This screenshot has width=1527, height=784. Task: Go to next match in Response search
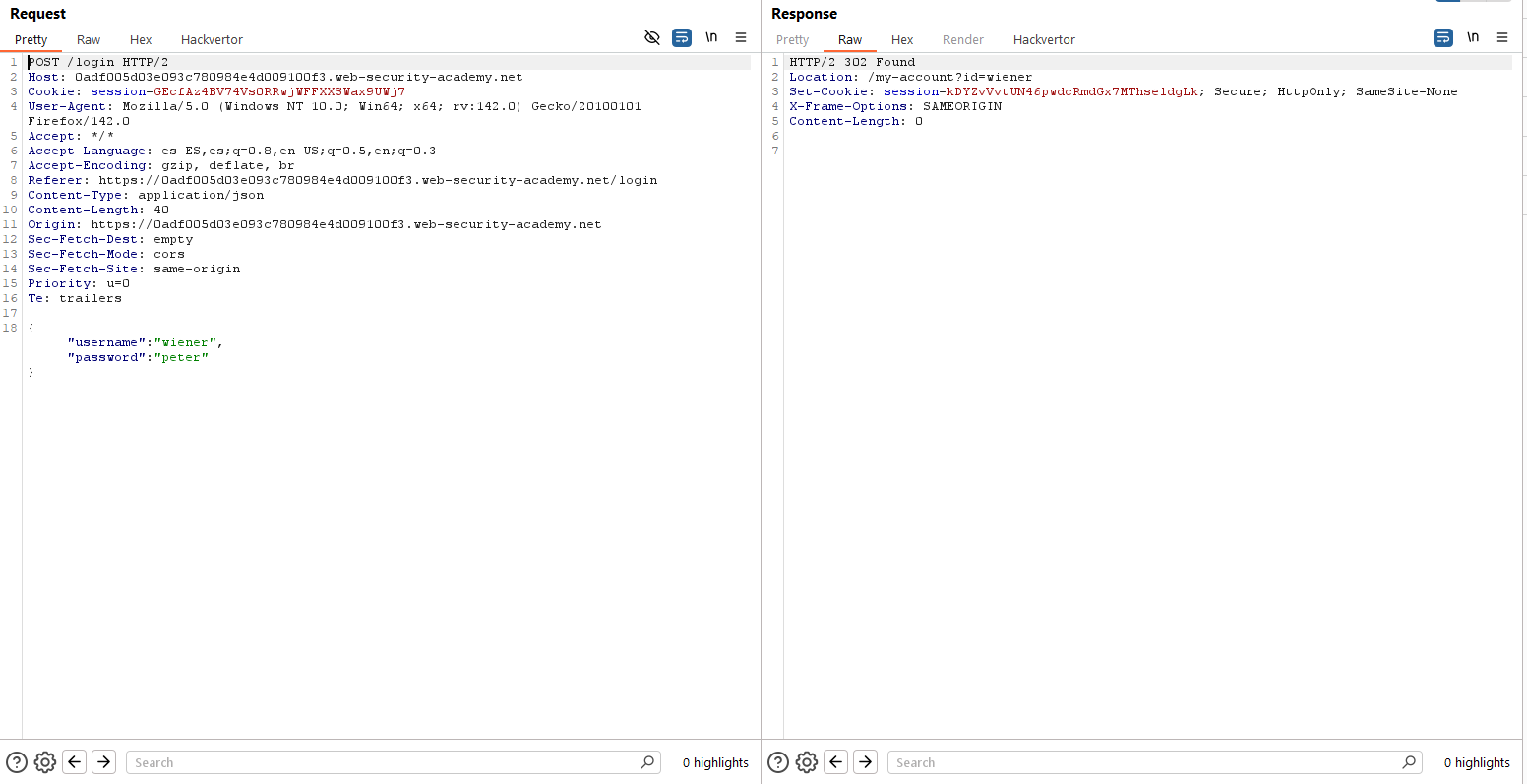coord(865,762)
